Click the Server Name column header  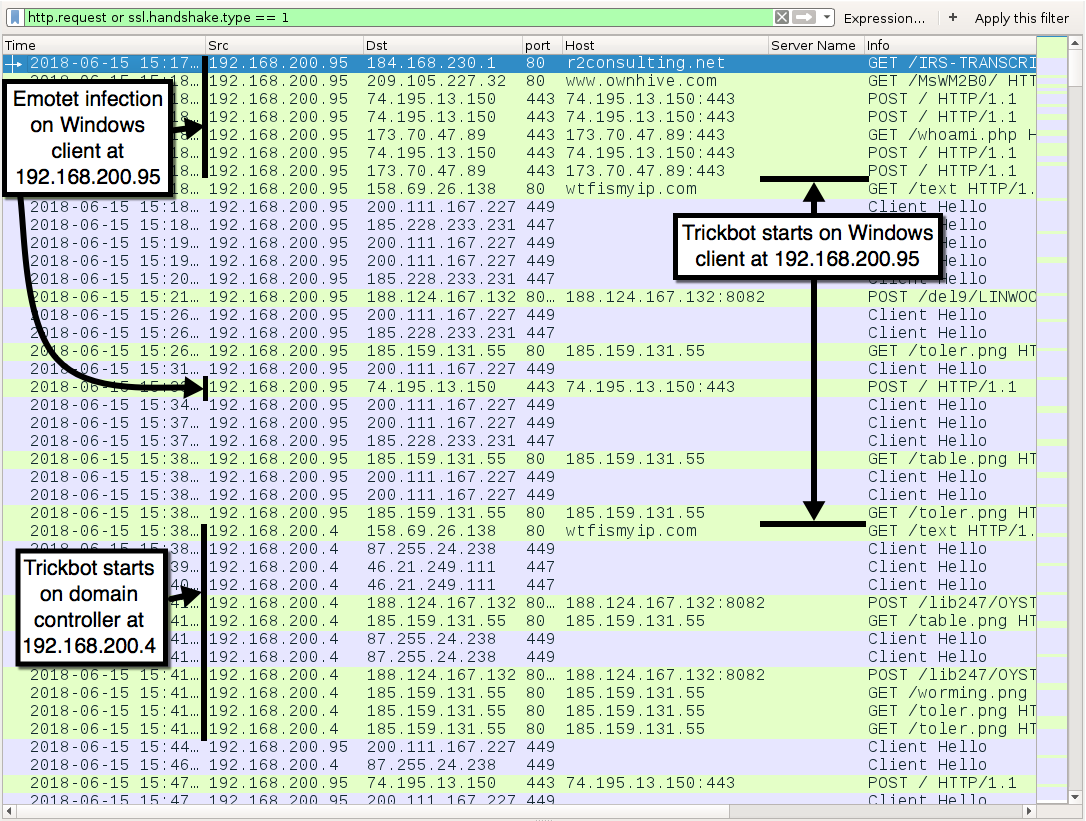pyautogui.click(x=813, y=45)
